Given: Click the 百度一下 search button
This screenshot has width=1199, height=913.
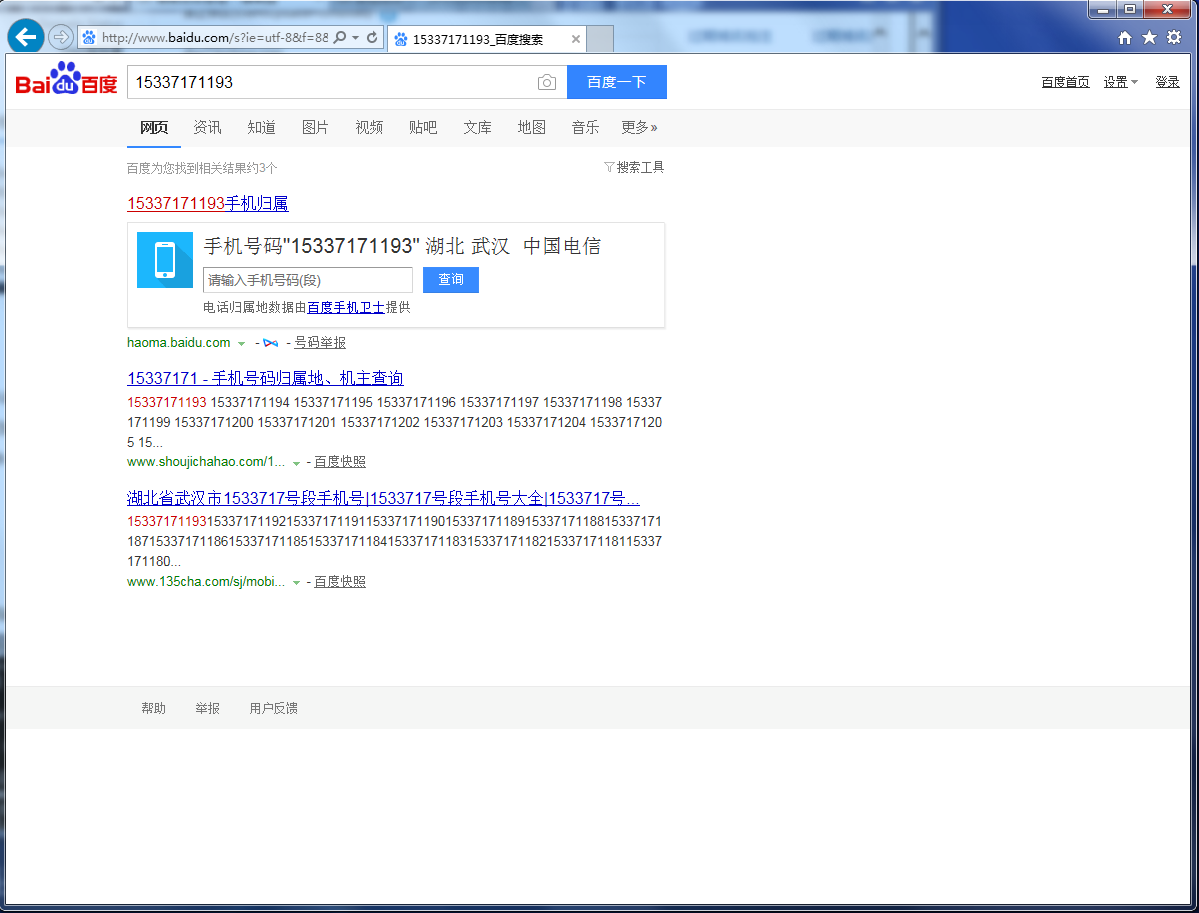Looking at the screenshot, I should click(x=616, y=82).
